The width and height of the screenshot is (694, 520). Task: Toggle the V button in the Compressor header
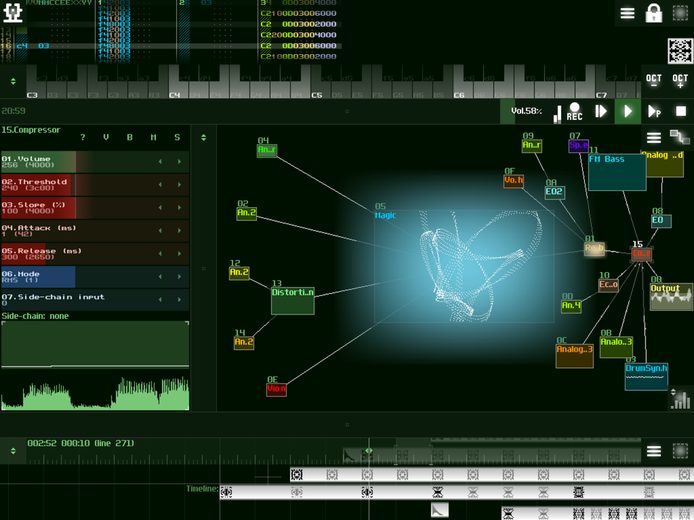point(106,137)
